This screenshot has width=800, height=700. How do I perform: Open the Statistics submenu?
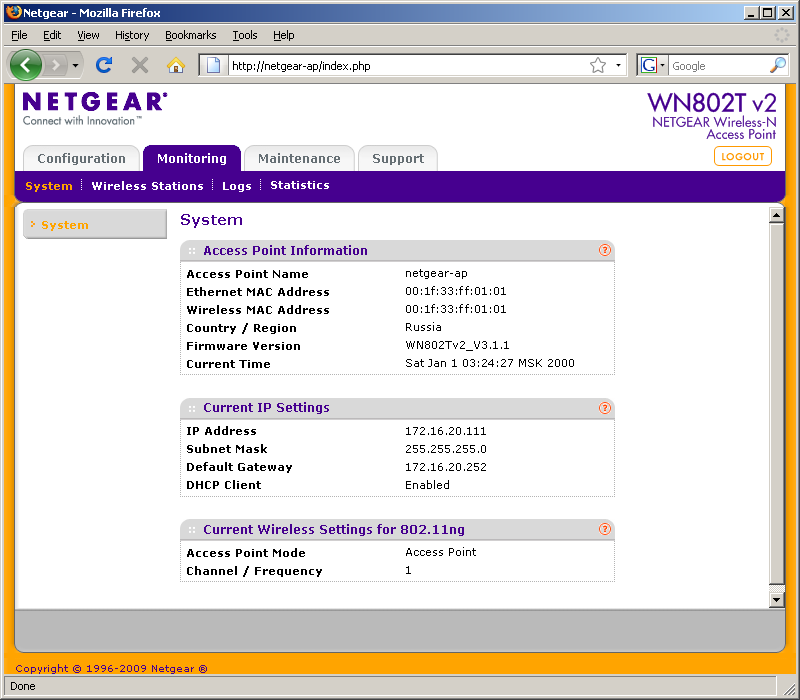point(299,185)
